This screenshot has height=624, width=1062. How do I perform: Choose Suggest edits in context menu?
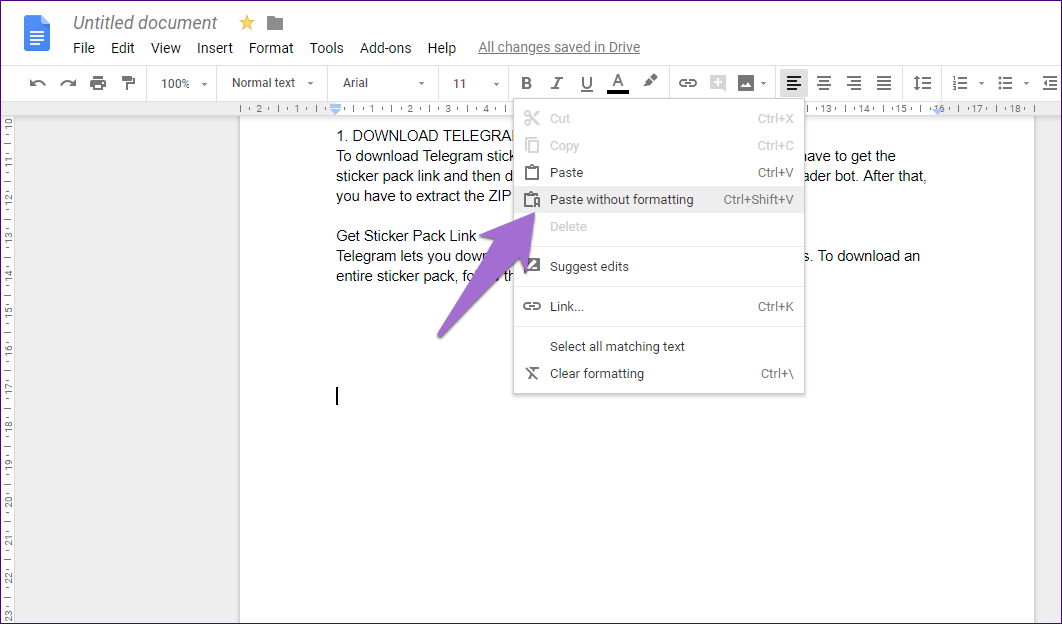[x=659, y=267]
